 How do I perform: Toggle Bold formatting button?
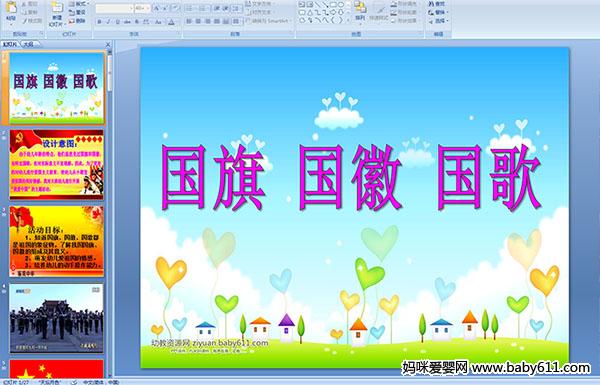(x=99, y=22)
